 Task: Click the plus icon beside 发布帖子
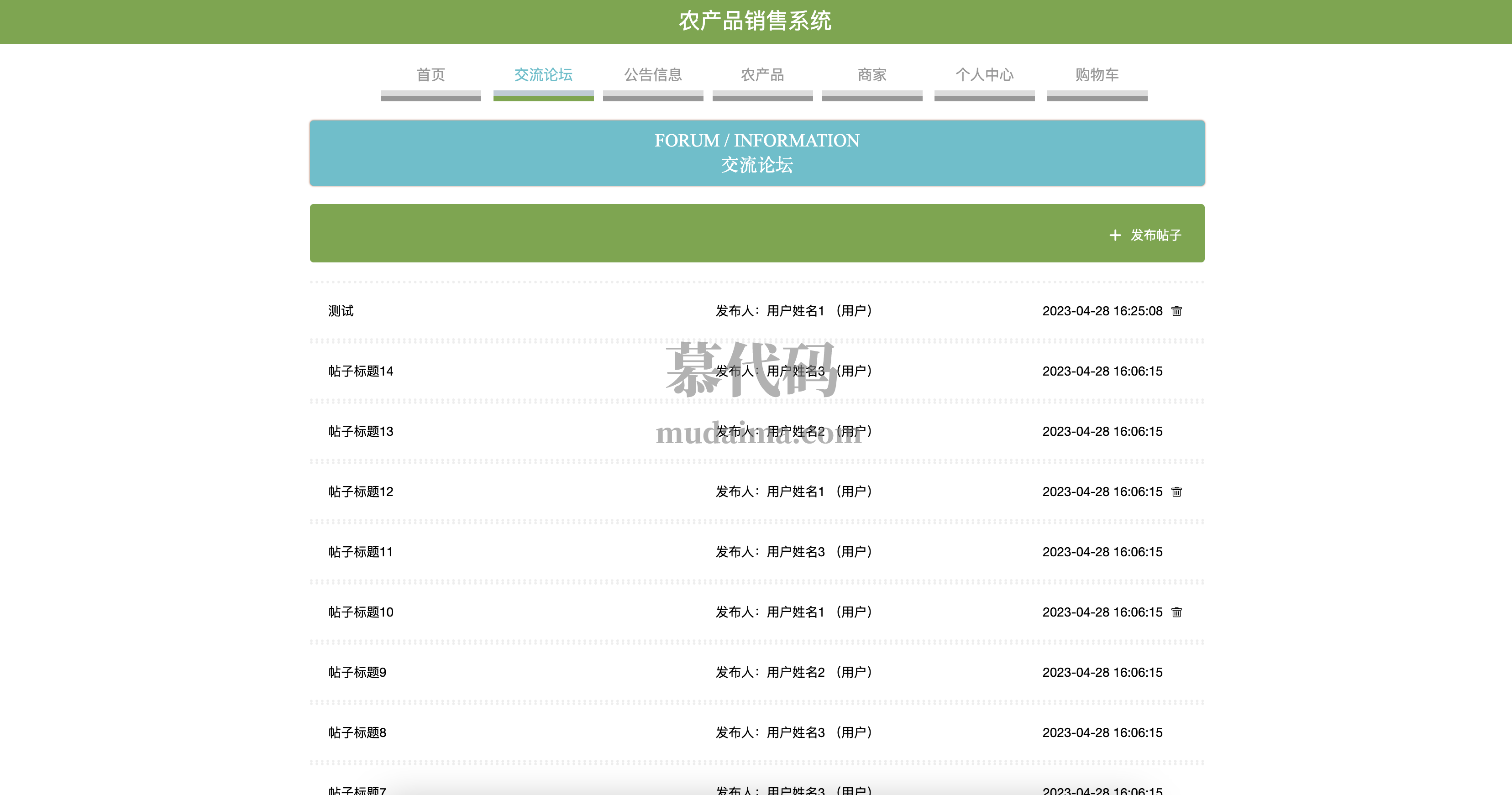click(1115, 235)
